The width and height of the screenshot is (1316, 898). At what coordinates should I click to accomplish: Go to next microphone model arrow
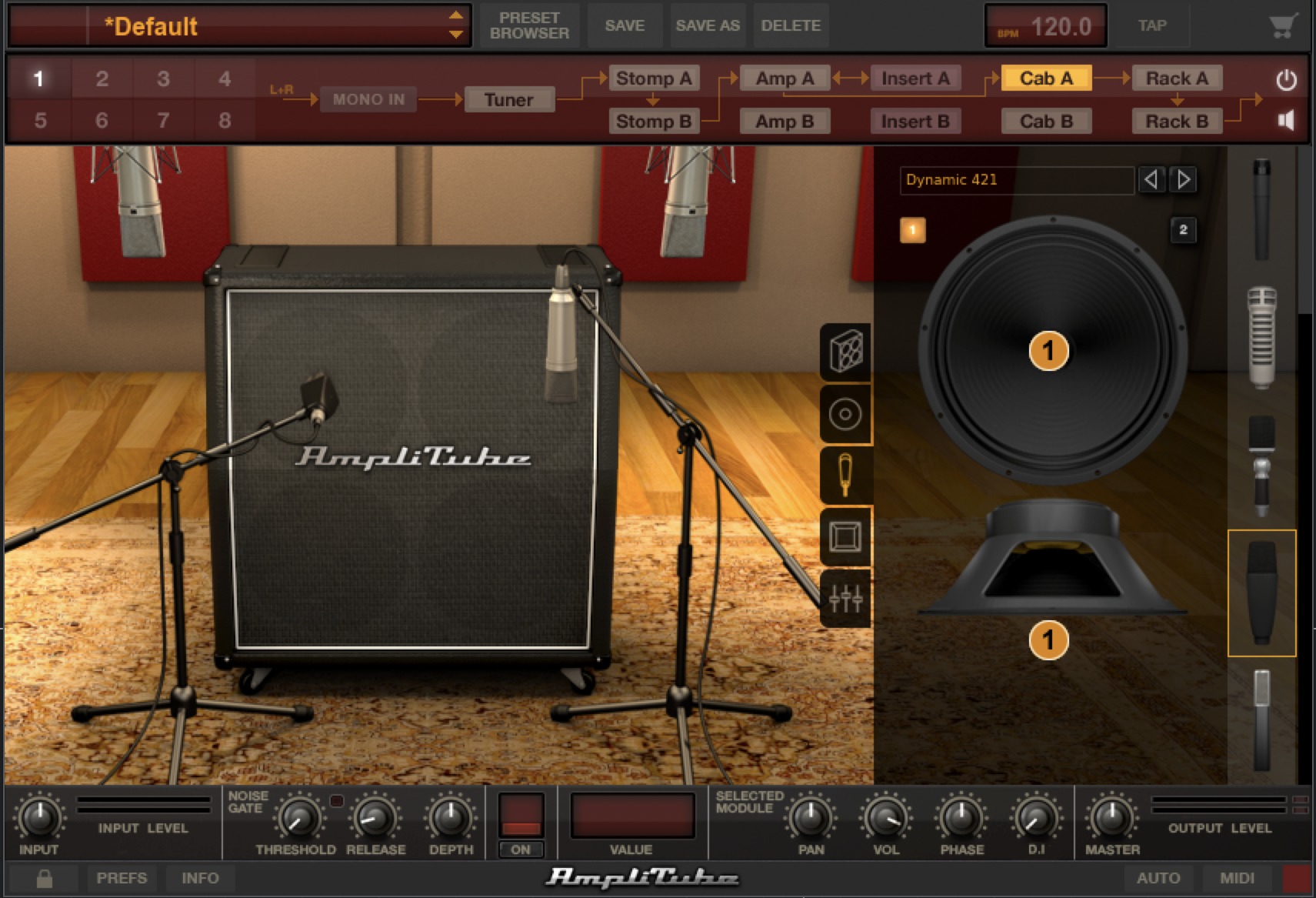[x=1184, y=180]
